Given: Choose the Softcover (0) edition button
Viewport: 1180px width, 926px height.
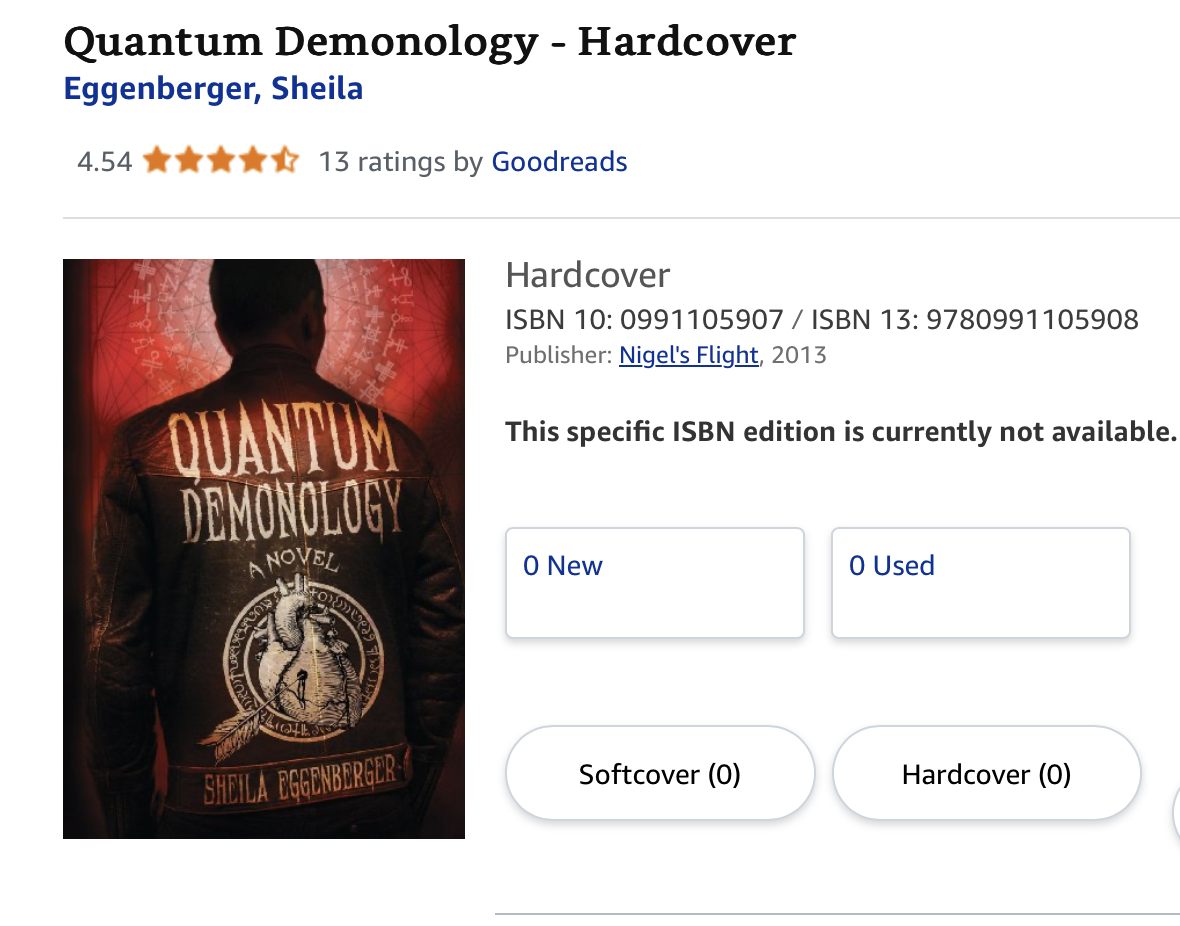Looking at the screenshot, I should [x=660, y=775].
